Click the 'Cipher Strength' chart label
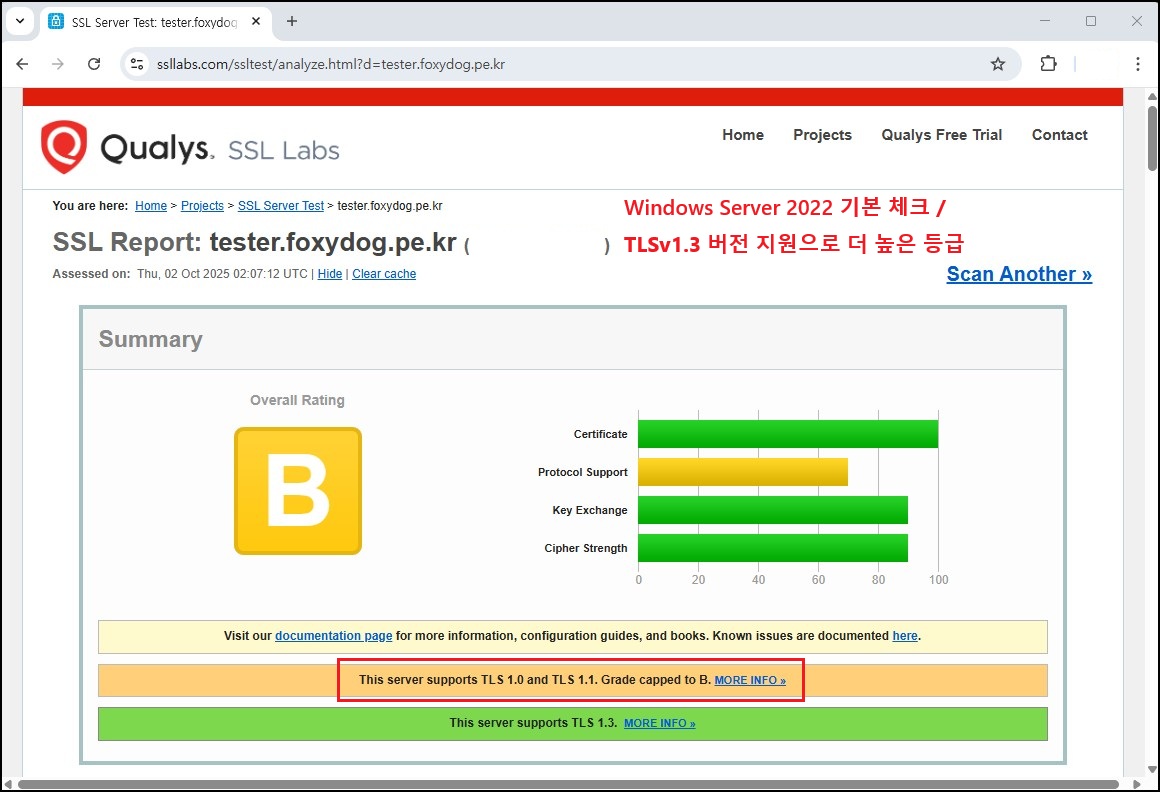This screenshot has height=792, width=1160. tap(586, 548)
